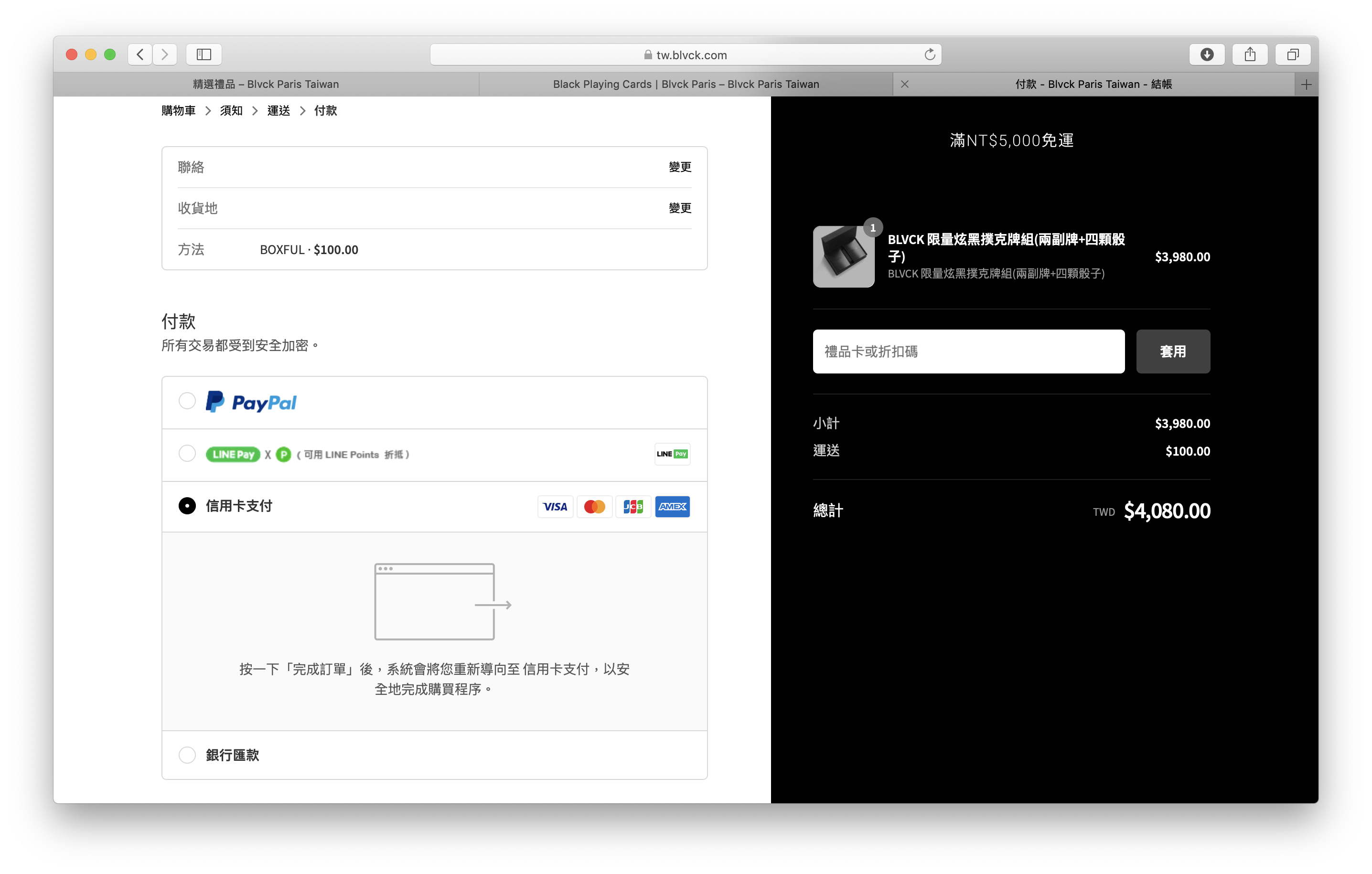
Task: Click the quantity badge 1 on product
Action: point(873,228)
